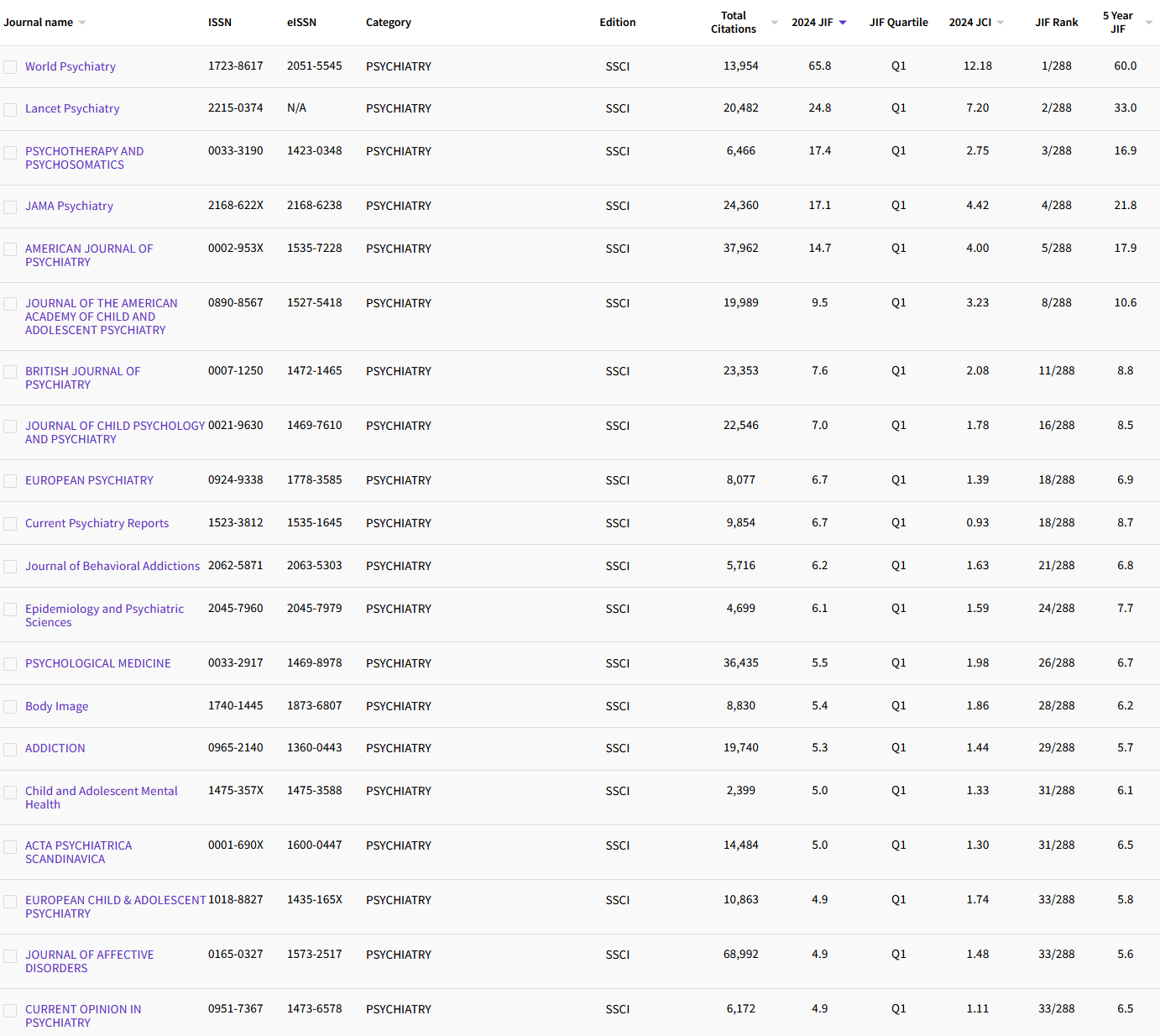Open Psychological Medicine journal link
1160x1036 pixels.
point(98,663)
